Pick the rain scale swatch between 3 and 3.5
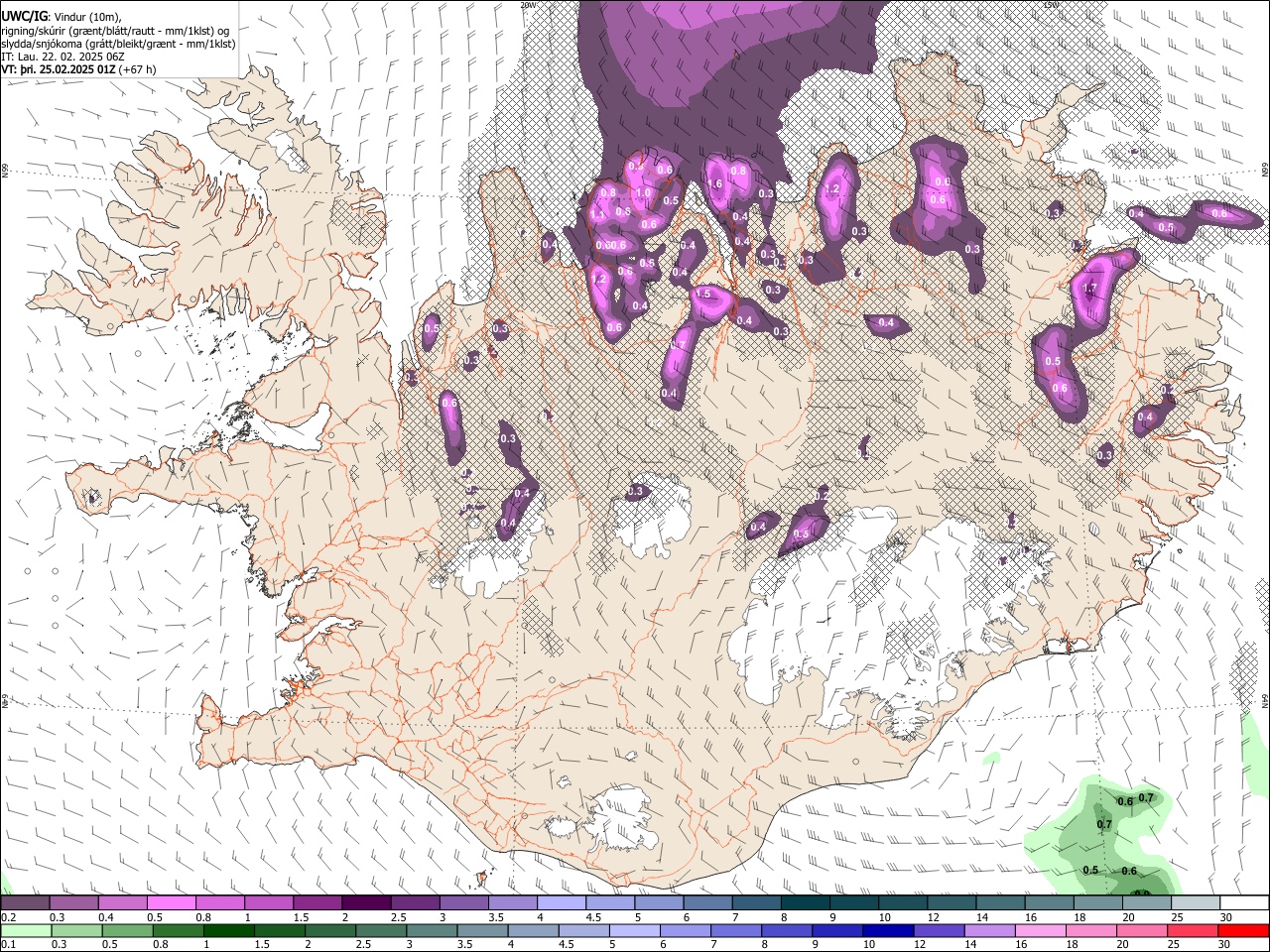Image resolution: width=1270 pixels, height=952 pixels. 432,931
